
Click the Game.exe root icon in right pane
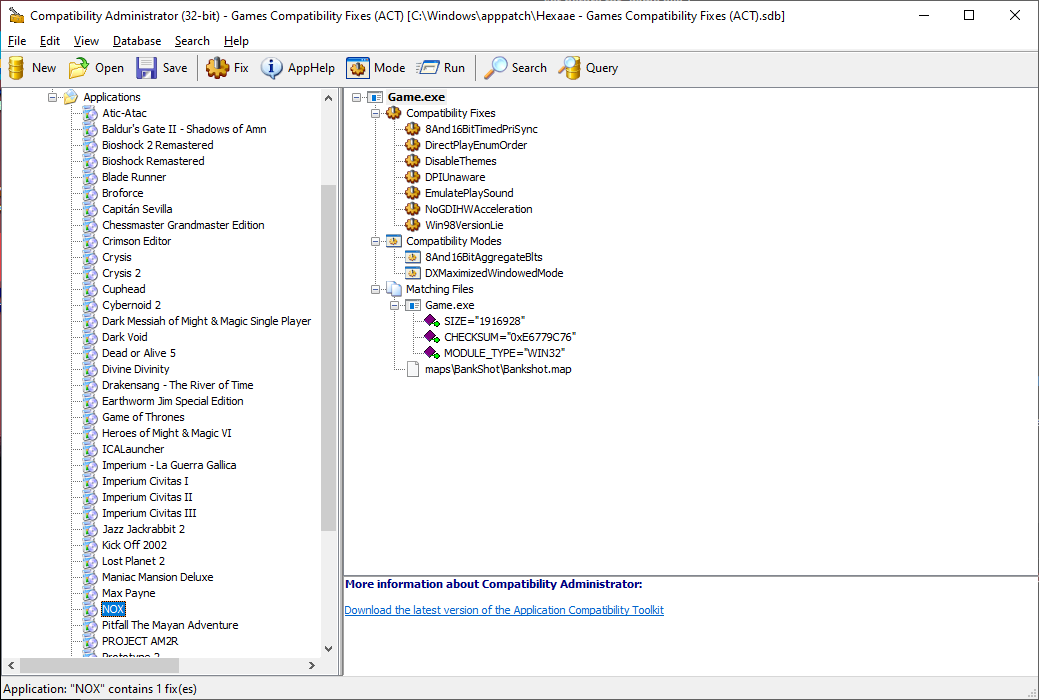coord(375,97)
